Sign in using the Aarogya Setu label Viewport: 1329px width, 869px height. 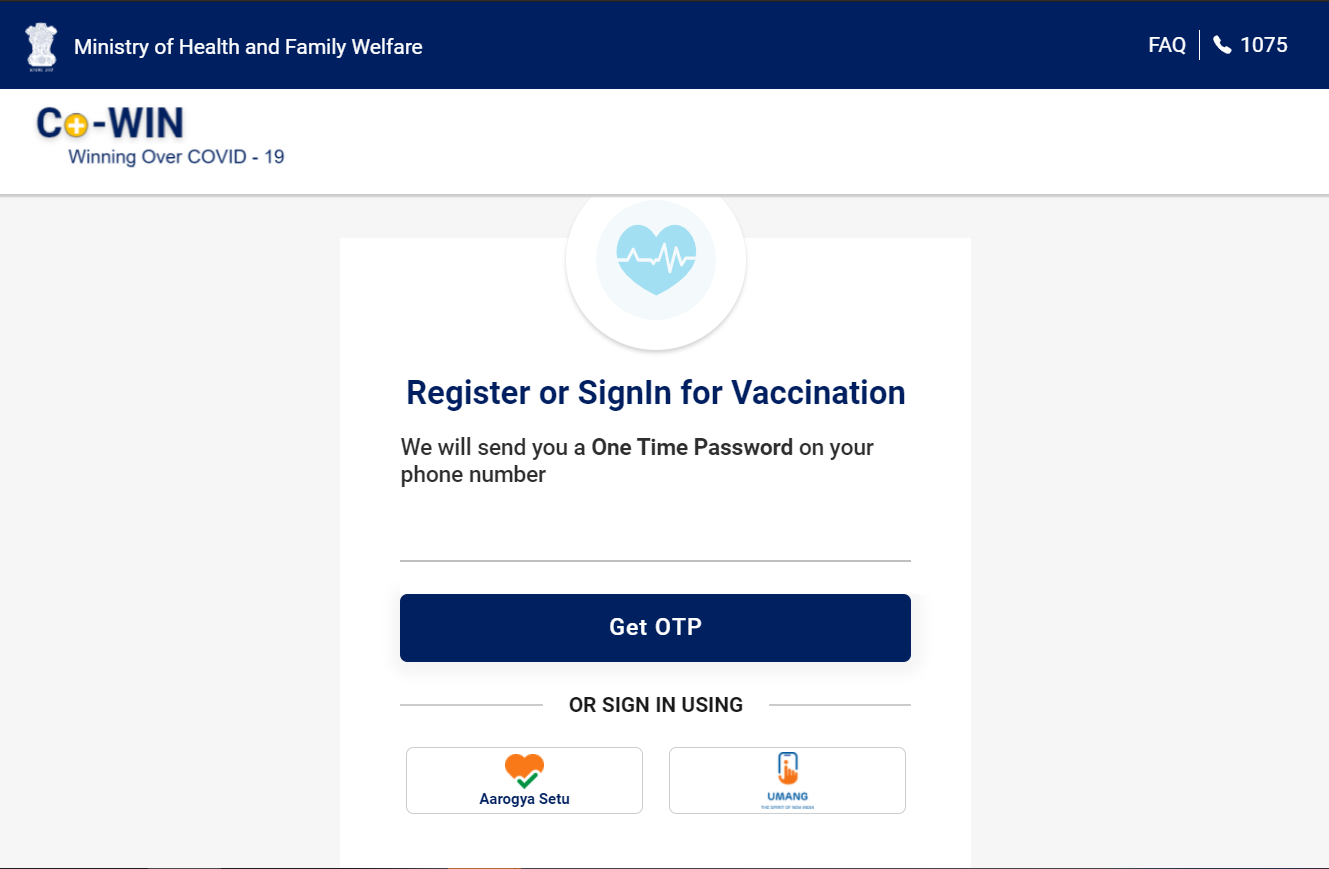click(x=524, y=799)
